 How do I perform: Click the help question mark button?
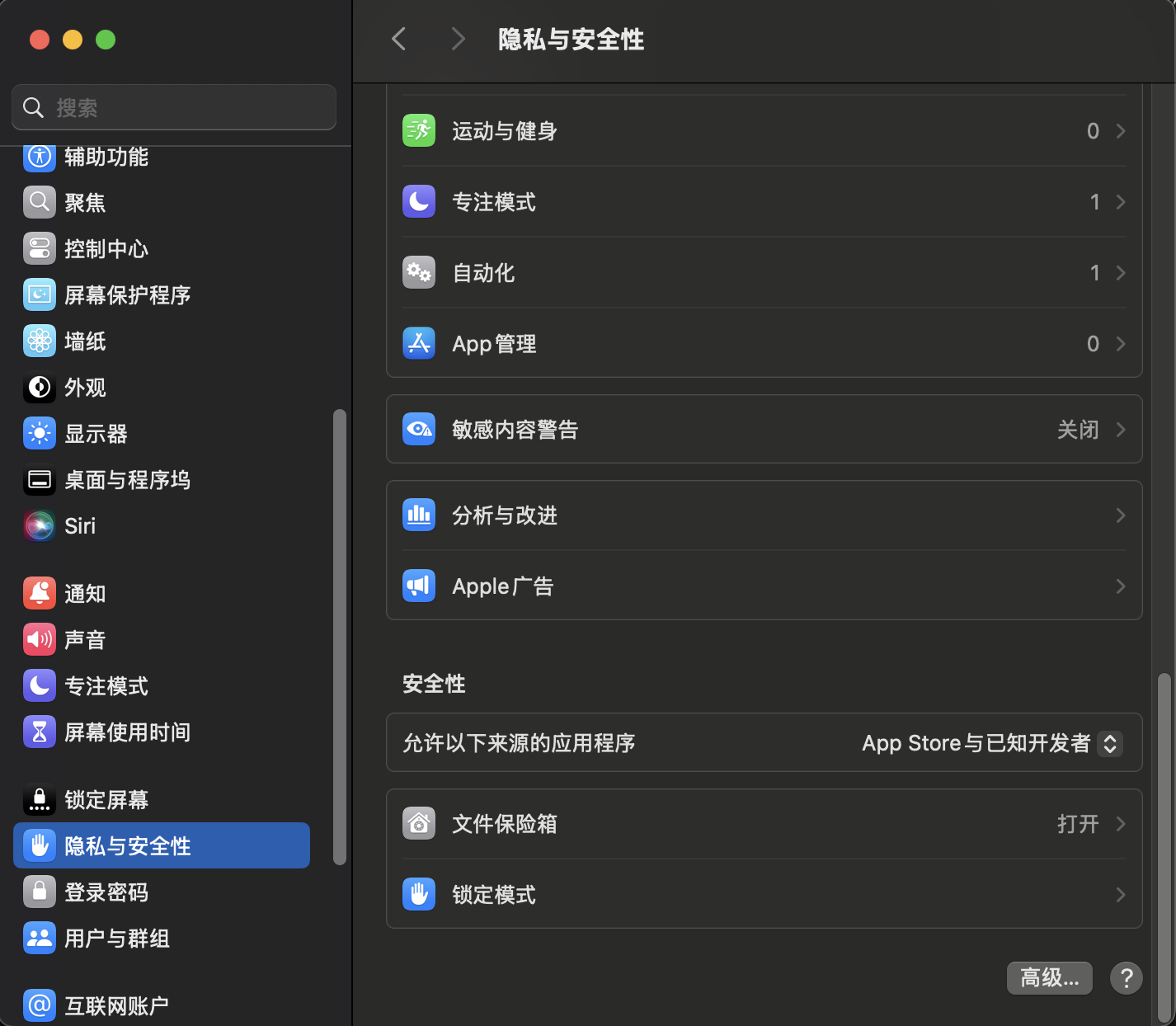tap(1126, 978)
